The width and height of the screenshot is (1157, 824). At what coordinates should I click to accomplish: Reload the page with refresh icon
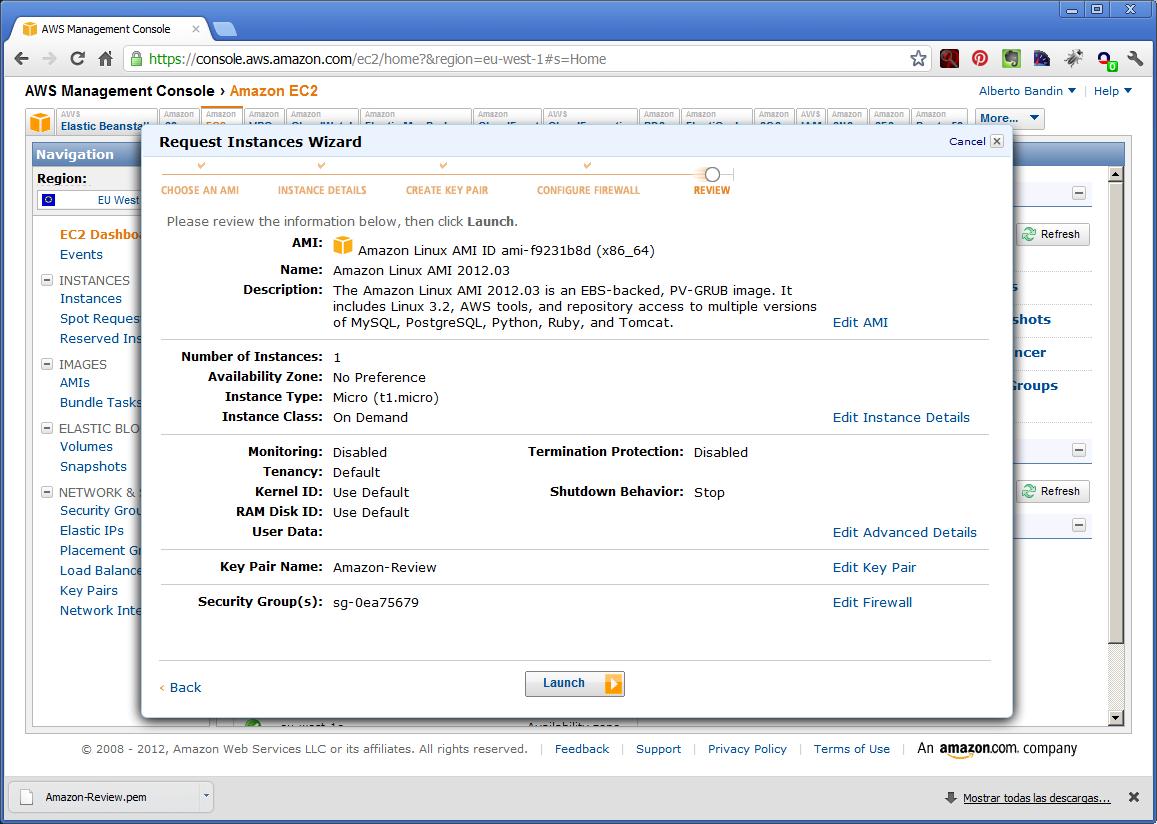[77, 59]
